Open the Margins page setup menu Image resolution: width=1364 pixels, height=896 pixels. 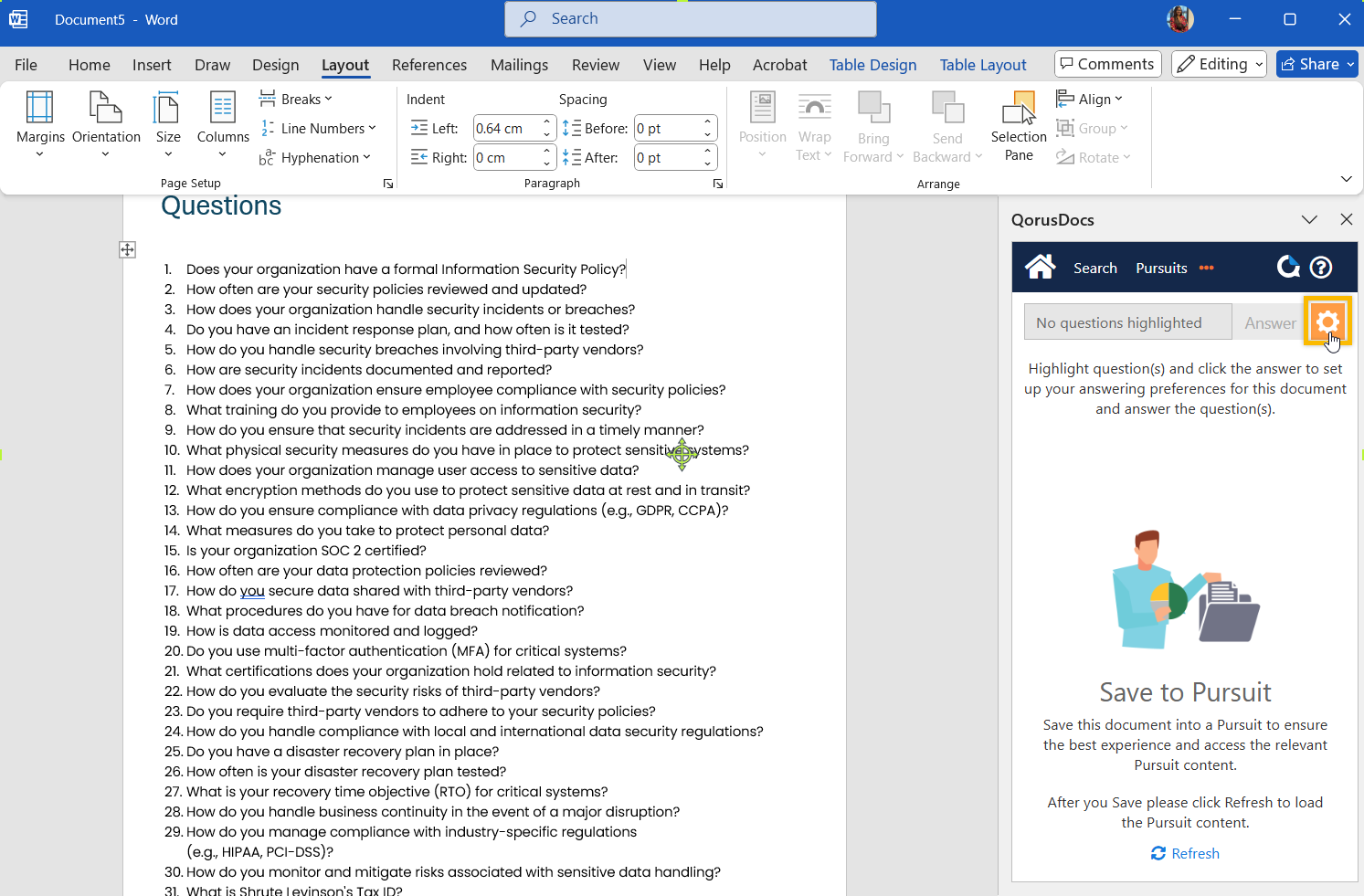point(40,123)
